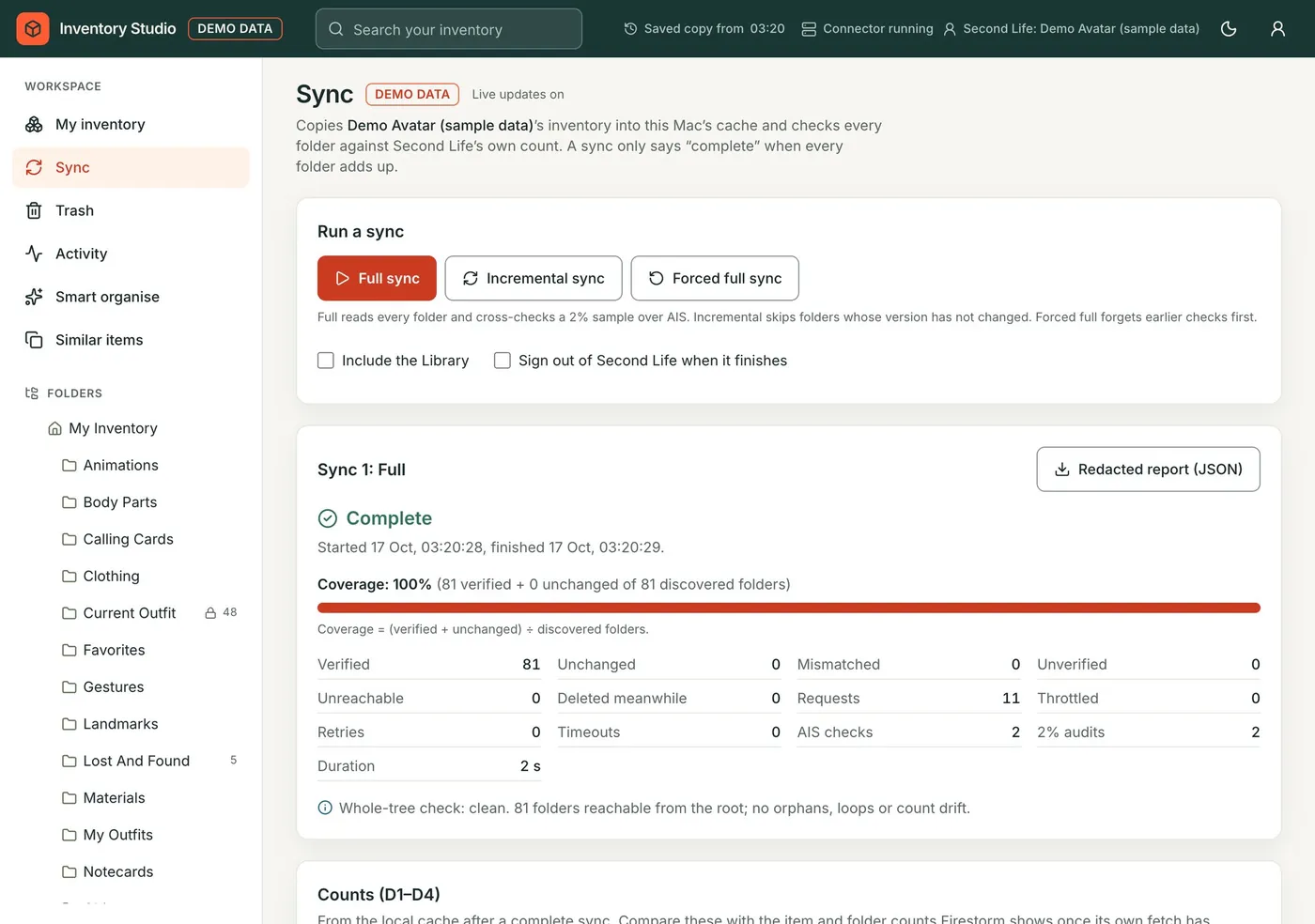Click the Gestures folder icon
1315x924 pixels.
[x=70, y=686]
